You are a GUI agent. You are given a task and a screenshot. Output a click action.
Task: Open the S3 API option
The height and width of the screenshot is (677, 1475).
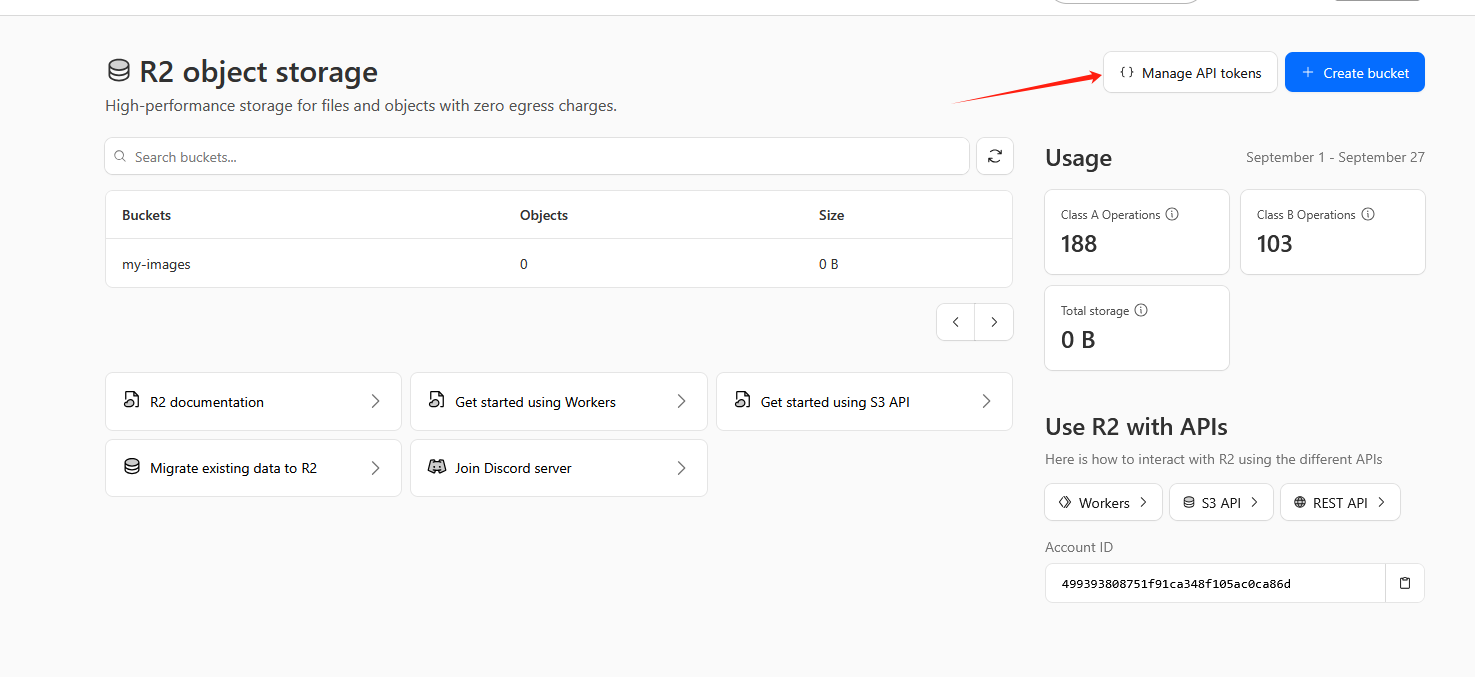[x=1220, y=502]
